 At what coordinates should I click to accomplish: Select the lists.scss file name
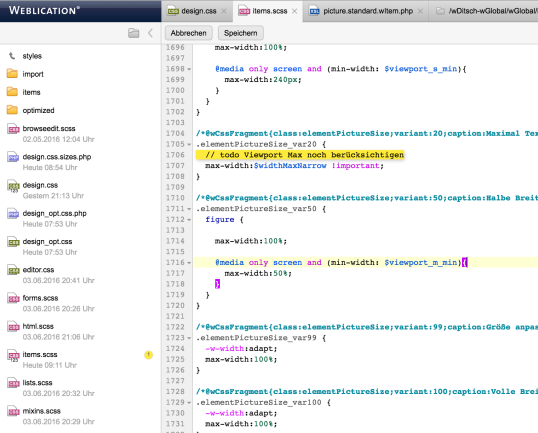point(37,383)
